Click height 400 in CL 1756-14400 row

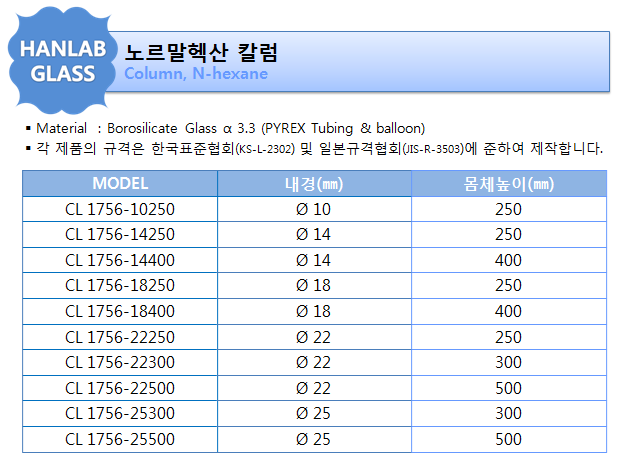coord(508,260)
